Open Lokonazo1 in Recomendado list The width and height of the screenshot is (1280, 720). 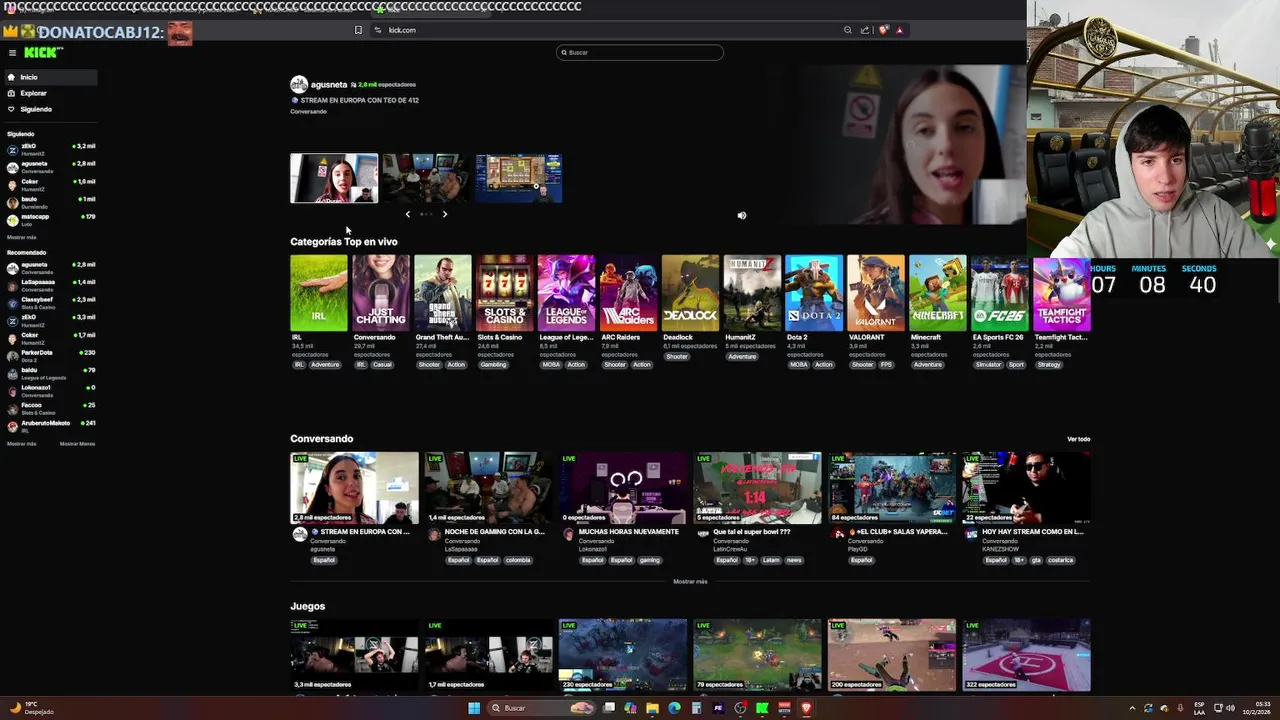pyautogui.click(x=50, y=389)
